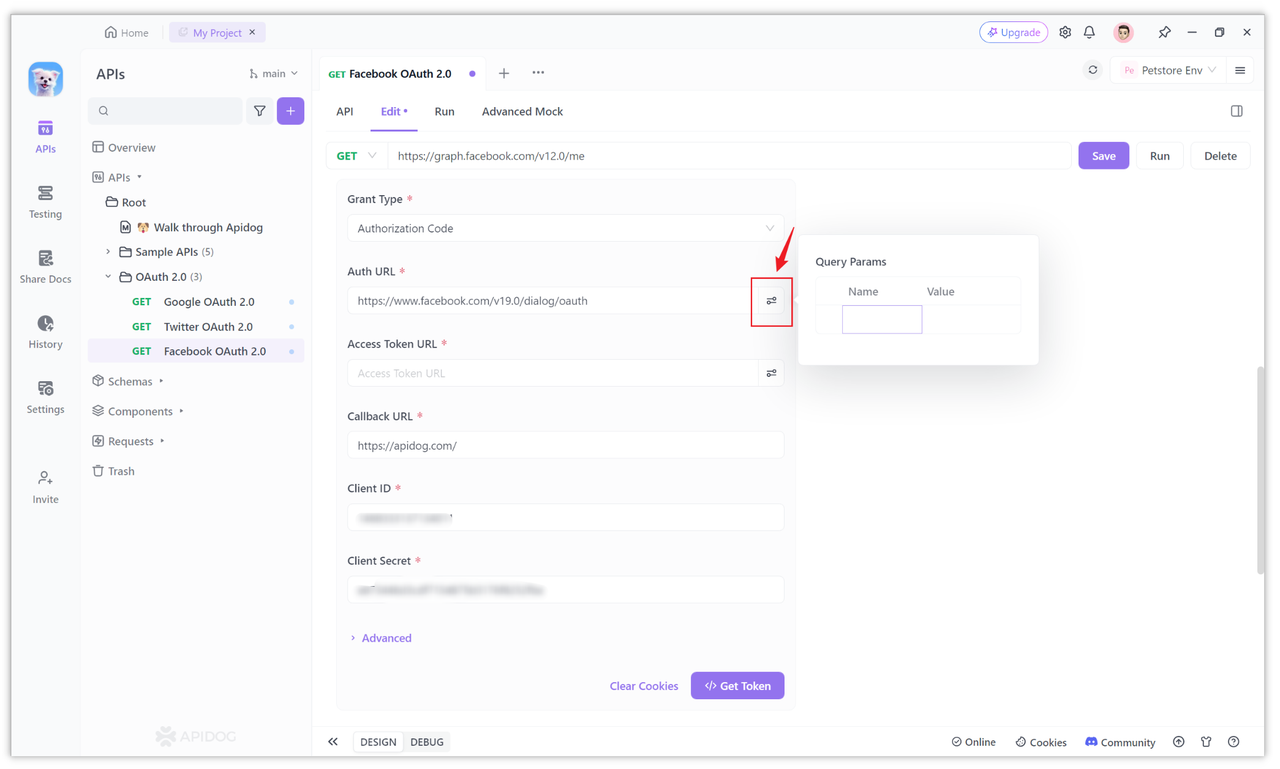
Task: Open Google OAuth 2.0 endpoint
Action: (196, 302)
